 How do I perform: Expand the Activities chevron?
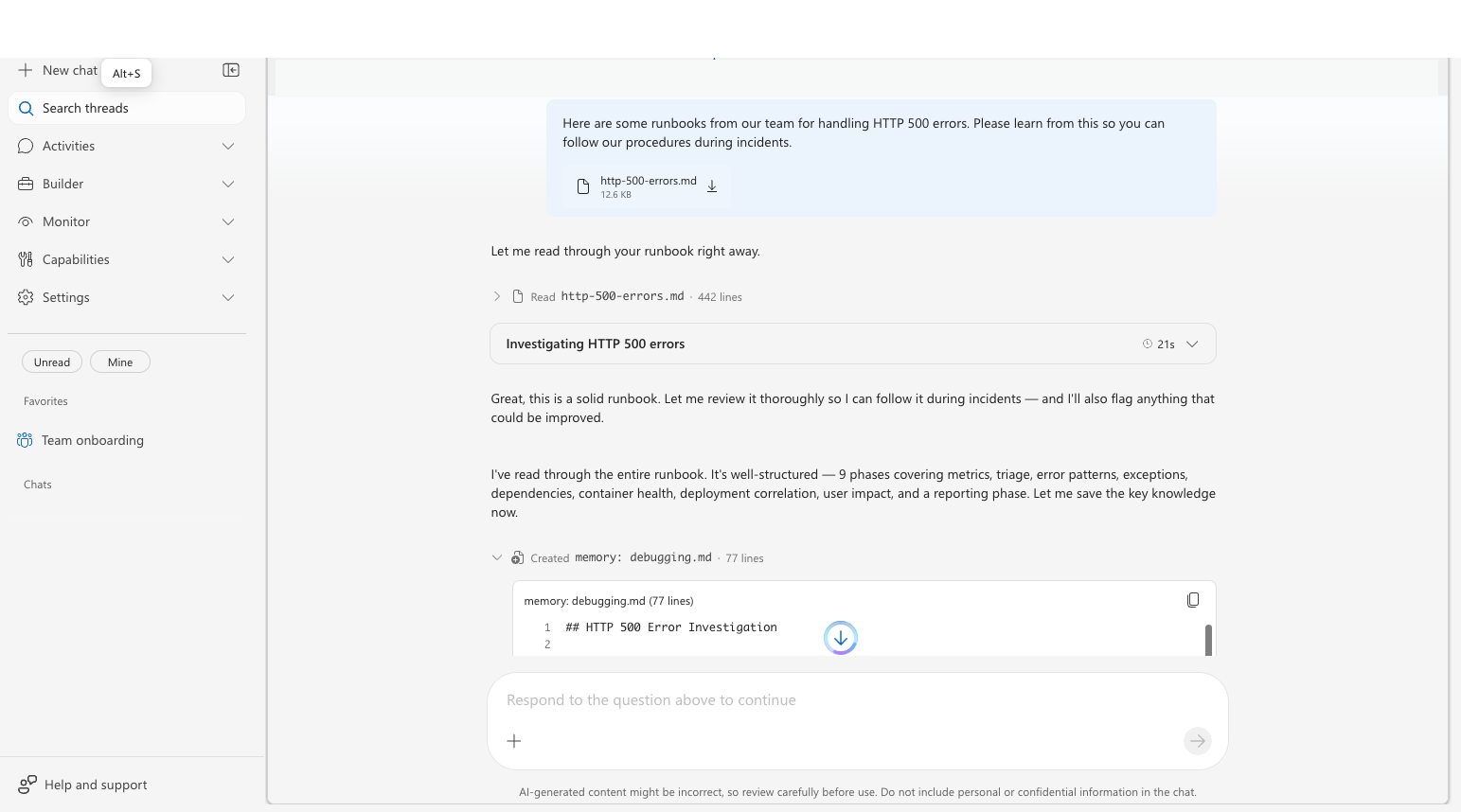coord(228,146)
